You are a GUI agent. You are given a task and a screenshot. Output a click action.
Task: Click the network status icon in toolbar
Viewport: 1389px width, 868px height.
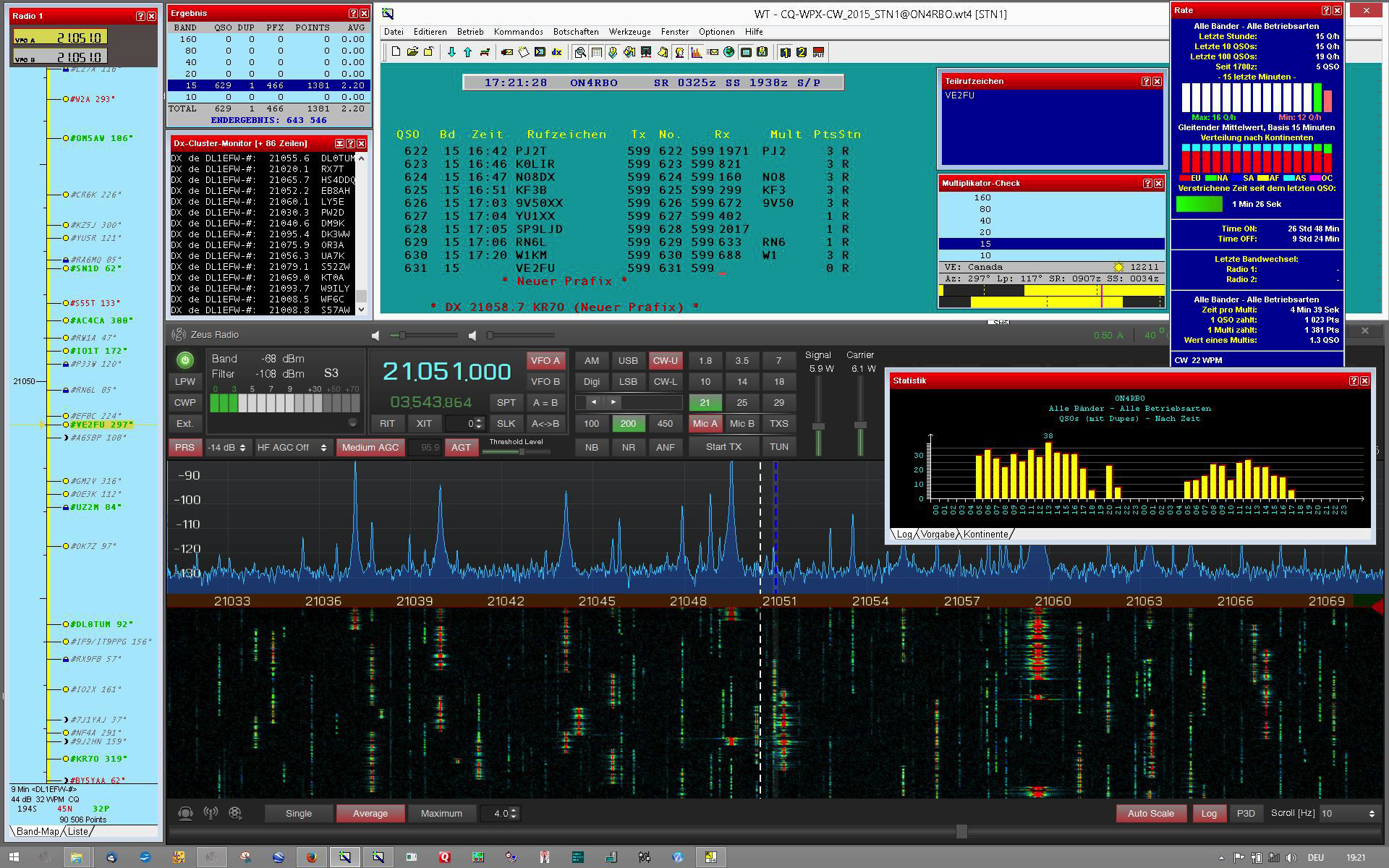tap(646, 52)
